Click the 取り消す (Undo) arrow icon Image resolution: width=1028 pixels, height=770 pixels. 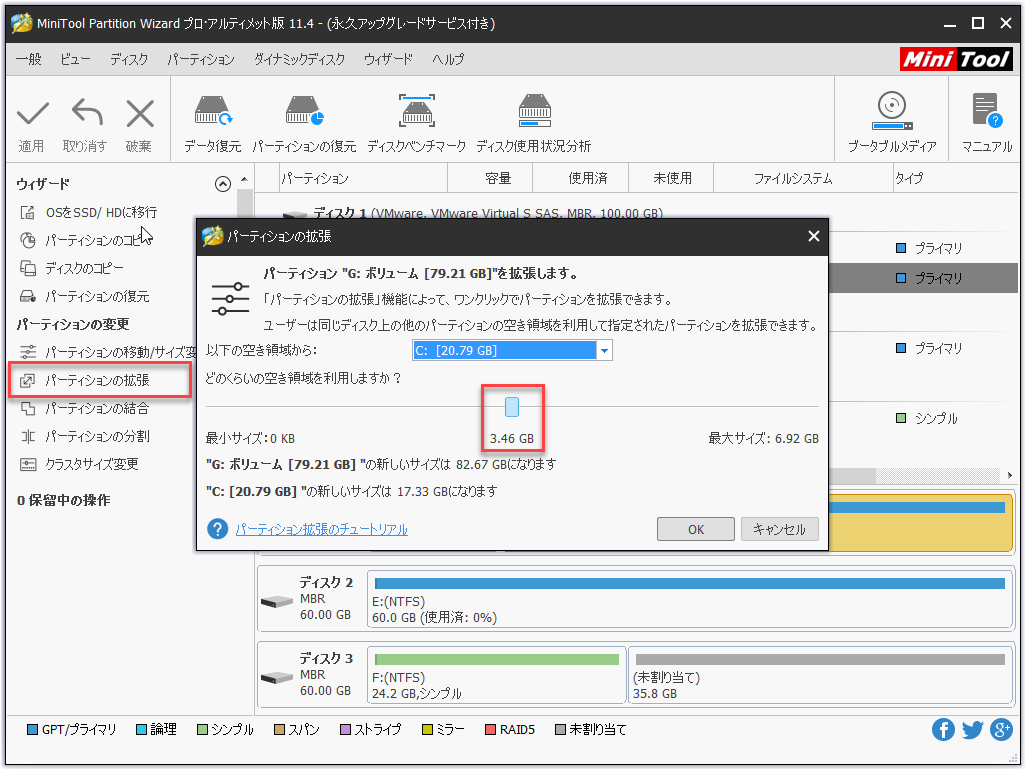(x=85, y=115)
